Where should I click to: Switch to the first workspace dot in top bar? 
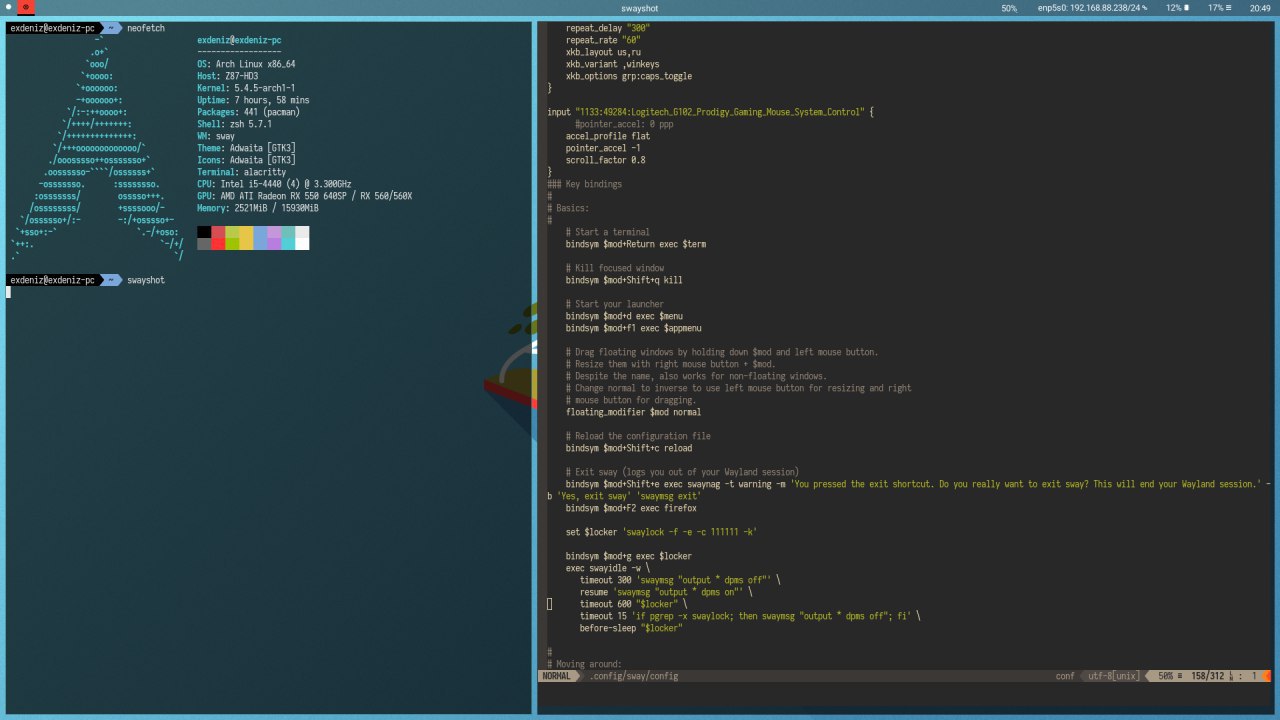click(x=8, y=8)
